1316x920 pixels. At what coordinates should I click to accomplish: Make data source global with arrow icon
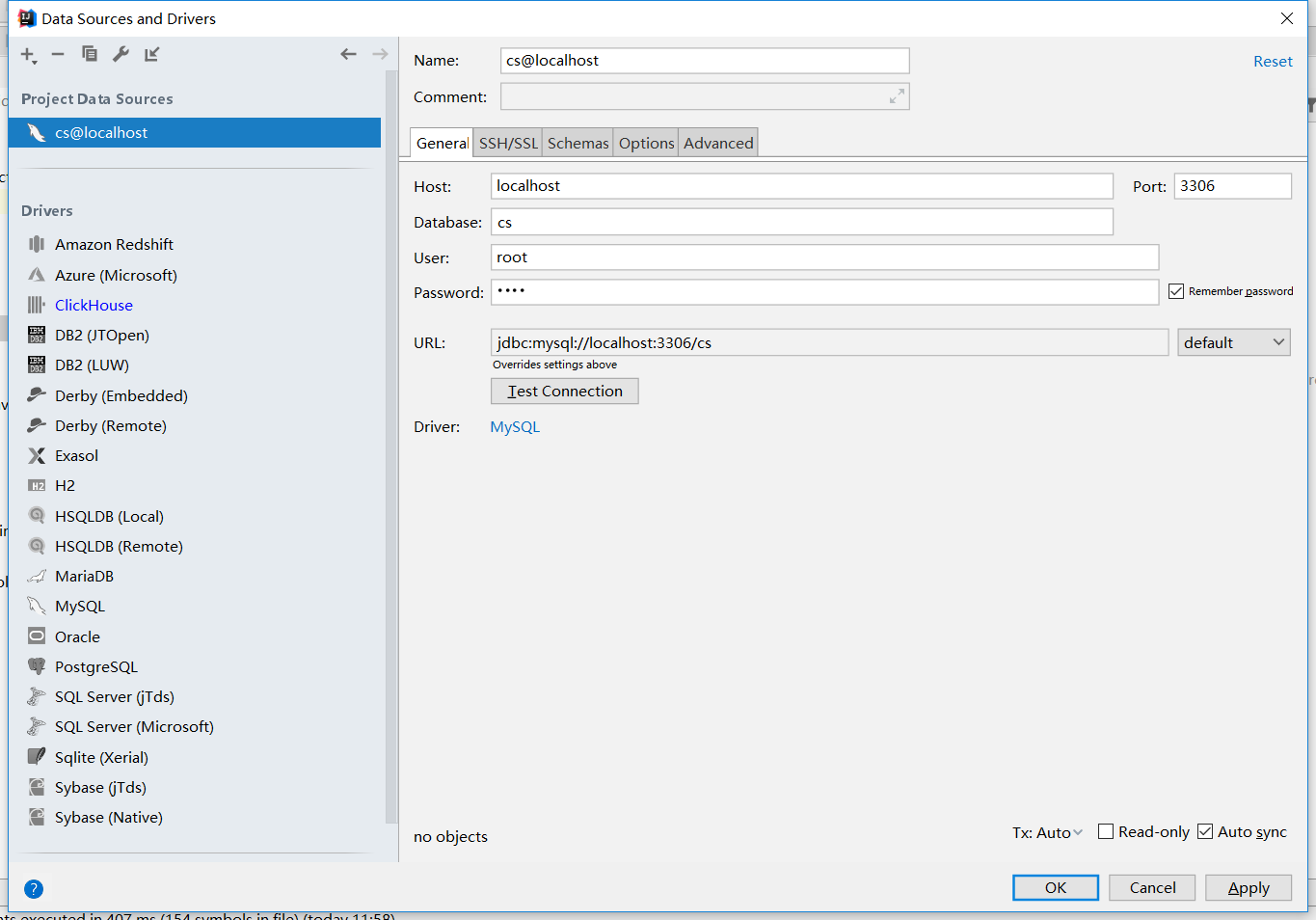tap(152, 54)
